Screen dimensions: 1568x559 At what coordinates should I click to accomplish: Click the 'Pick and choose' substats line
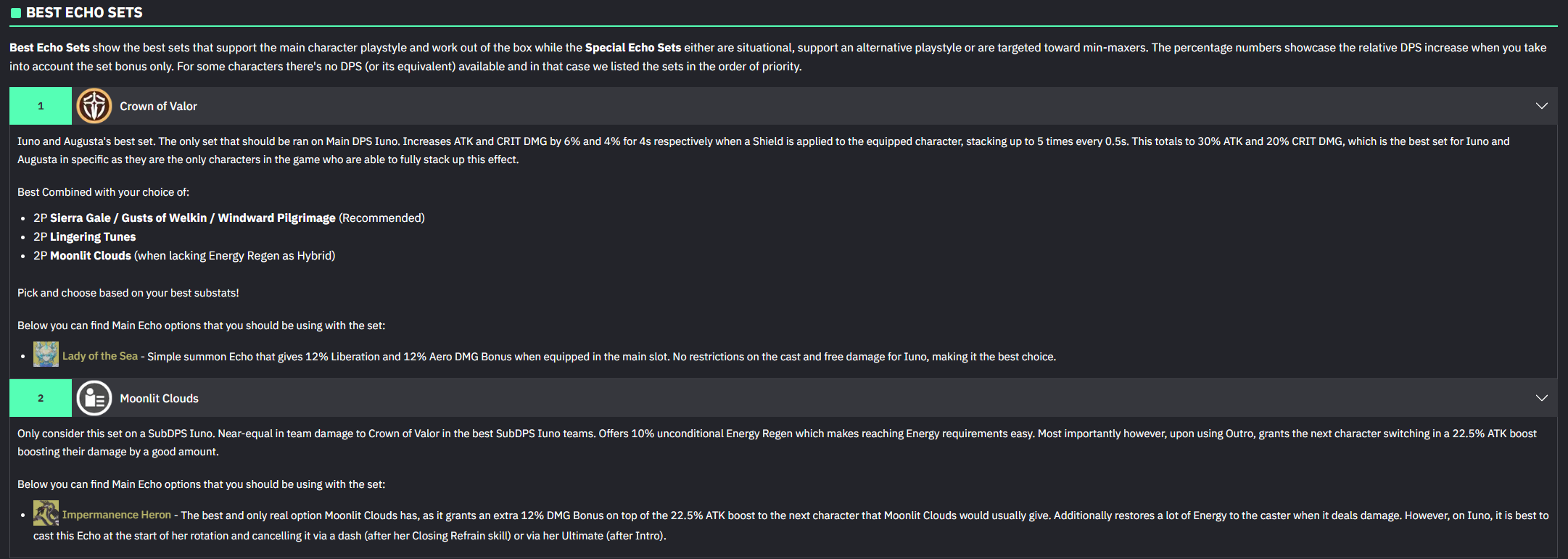(128, 293)
